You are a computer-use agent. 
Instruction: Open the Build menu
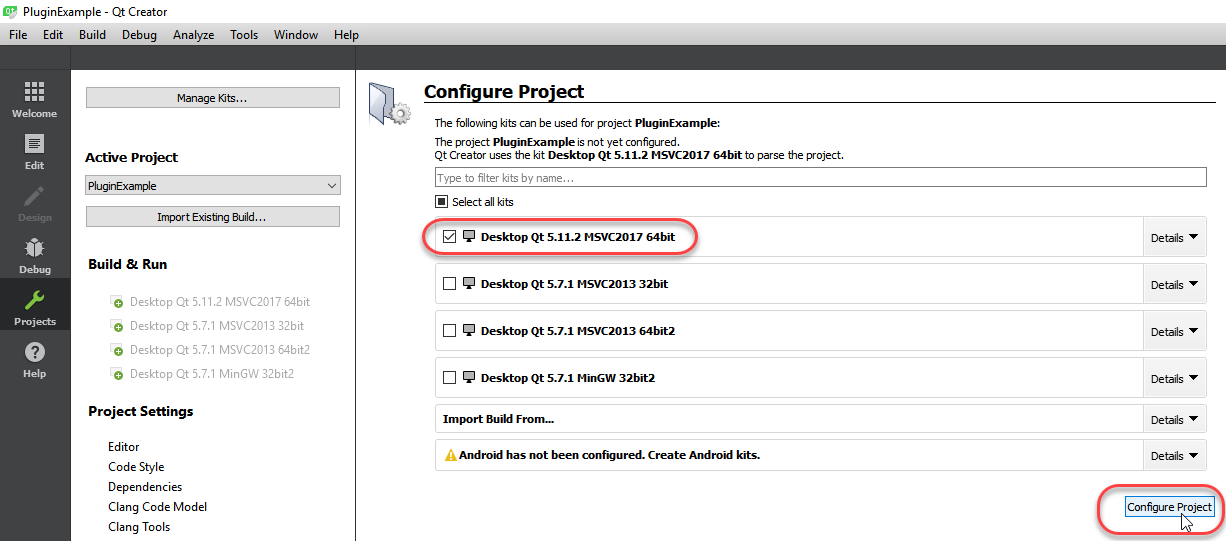[92, 35]
